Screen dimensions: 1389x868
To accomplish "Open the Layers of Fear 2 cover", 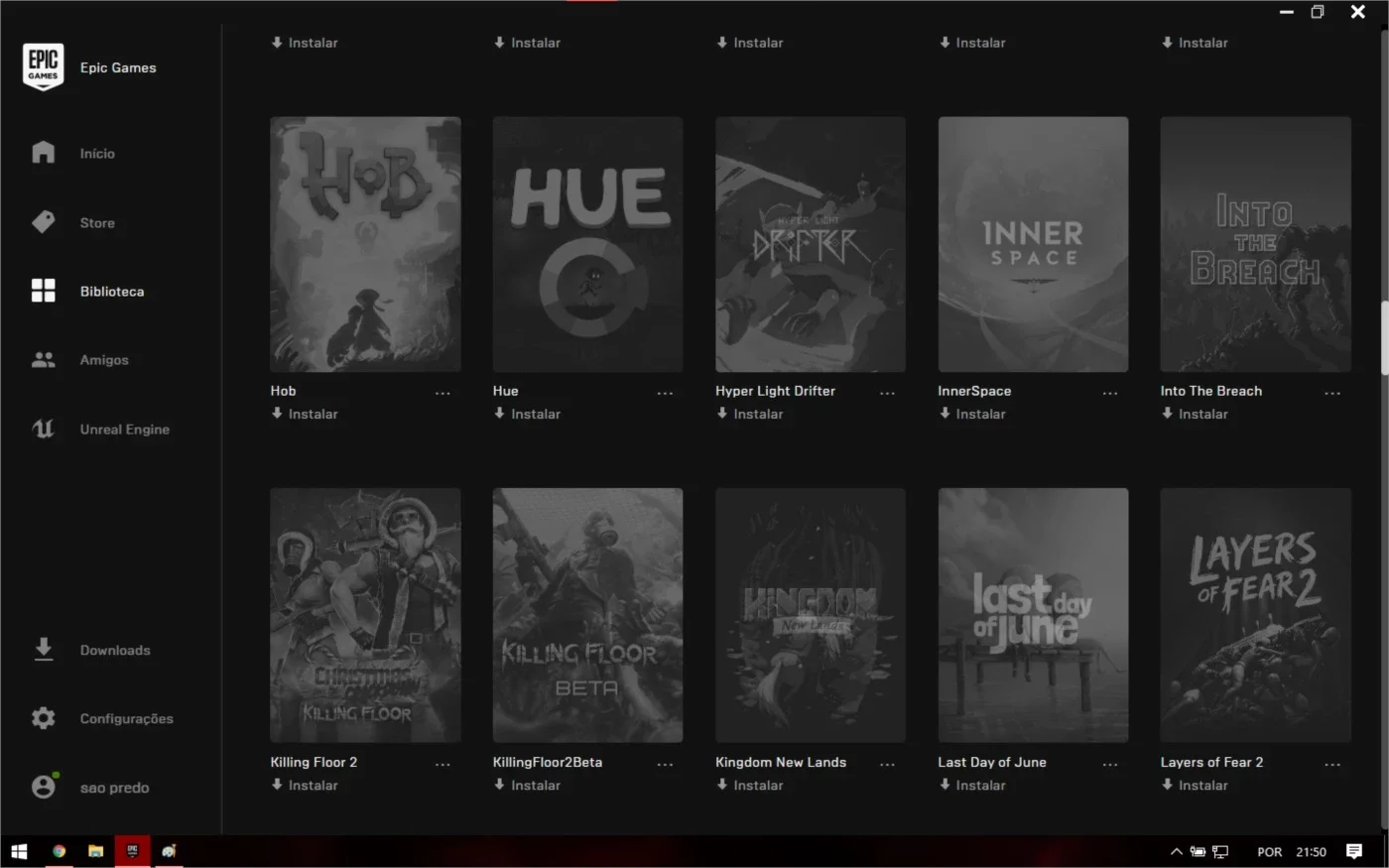I will 1256,615.
